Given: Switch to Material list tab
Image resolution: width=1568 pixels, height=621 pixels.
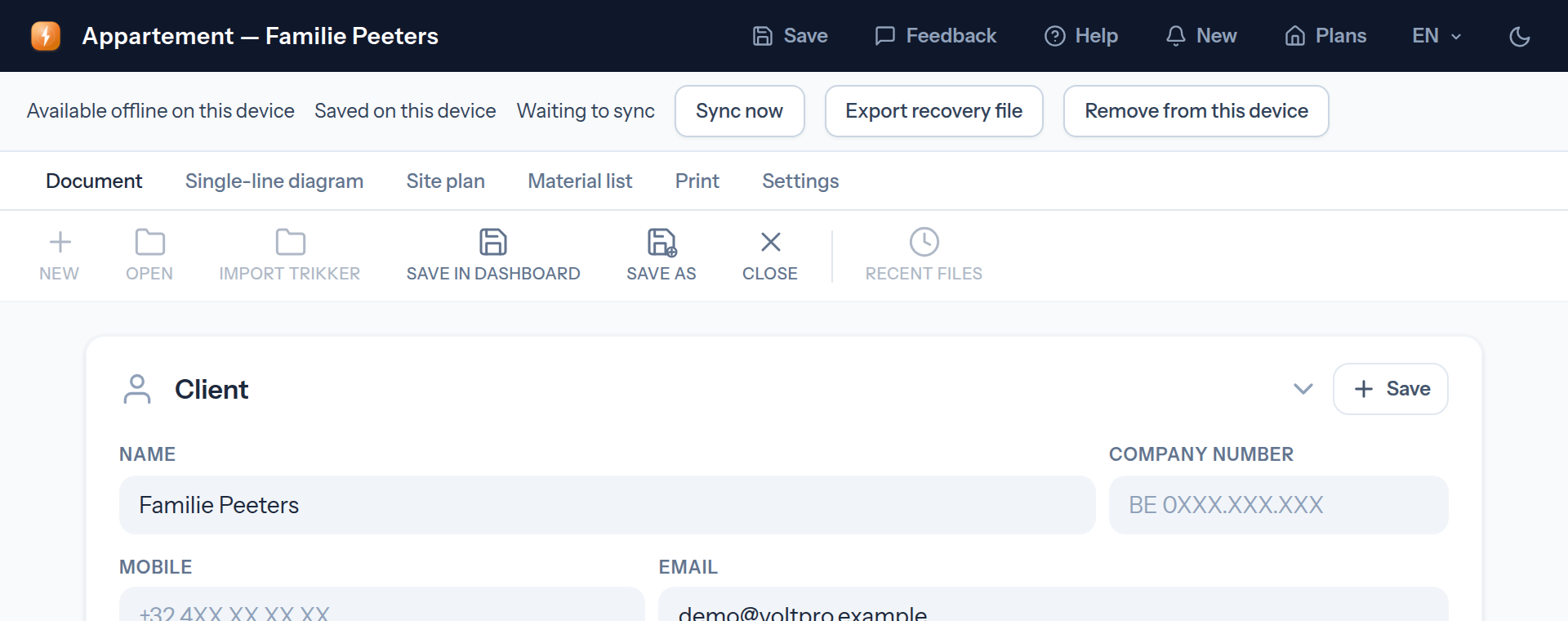Looking at the screenshot, I should [580, 181].
